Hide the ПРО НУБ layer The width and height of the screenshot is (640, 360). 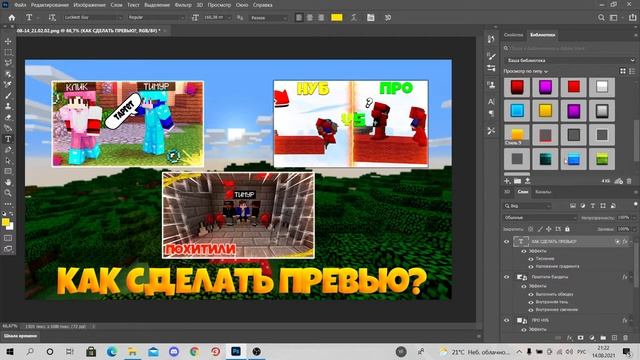click(x=507, y=320)
